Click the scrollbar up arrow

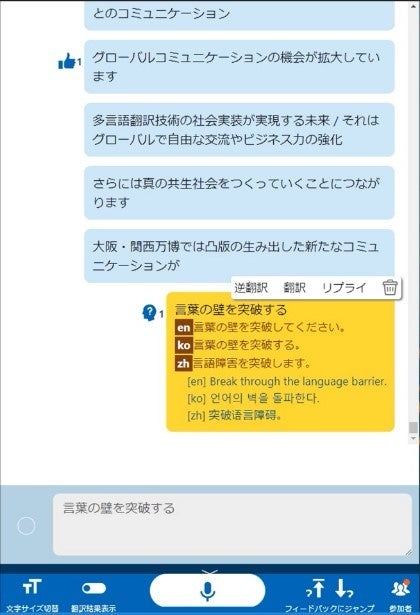click(x=413, y=6)
